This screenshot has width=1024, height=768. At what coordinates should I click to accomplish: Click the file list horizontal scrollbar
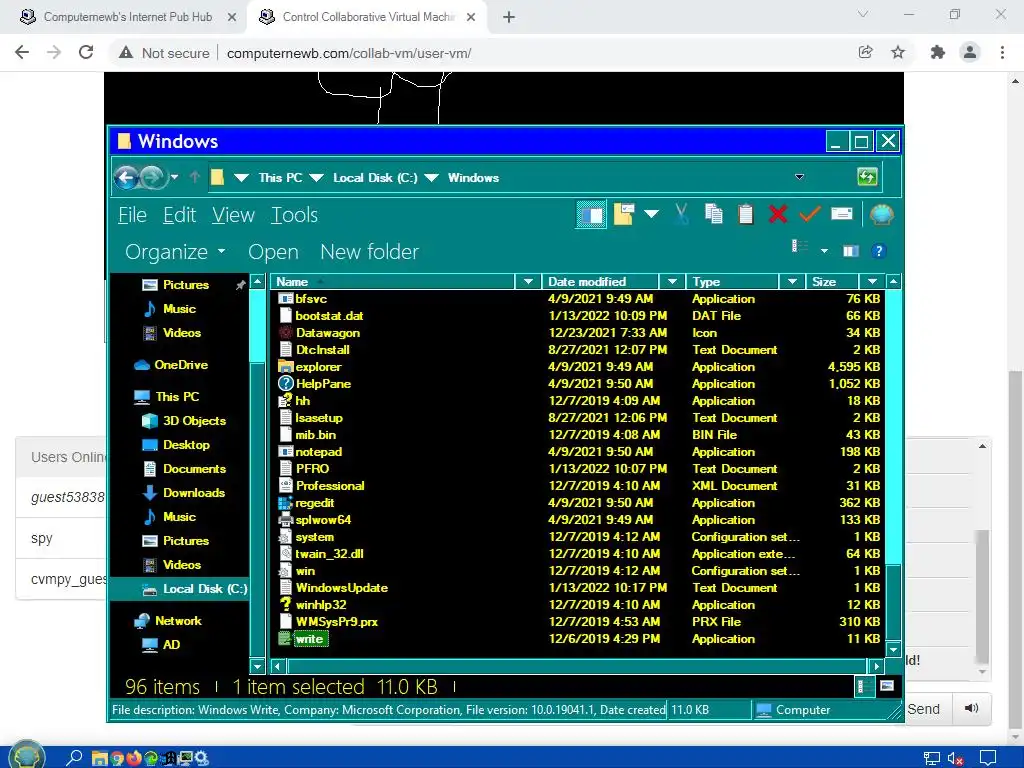(x=577, y=667)
